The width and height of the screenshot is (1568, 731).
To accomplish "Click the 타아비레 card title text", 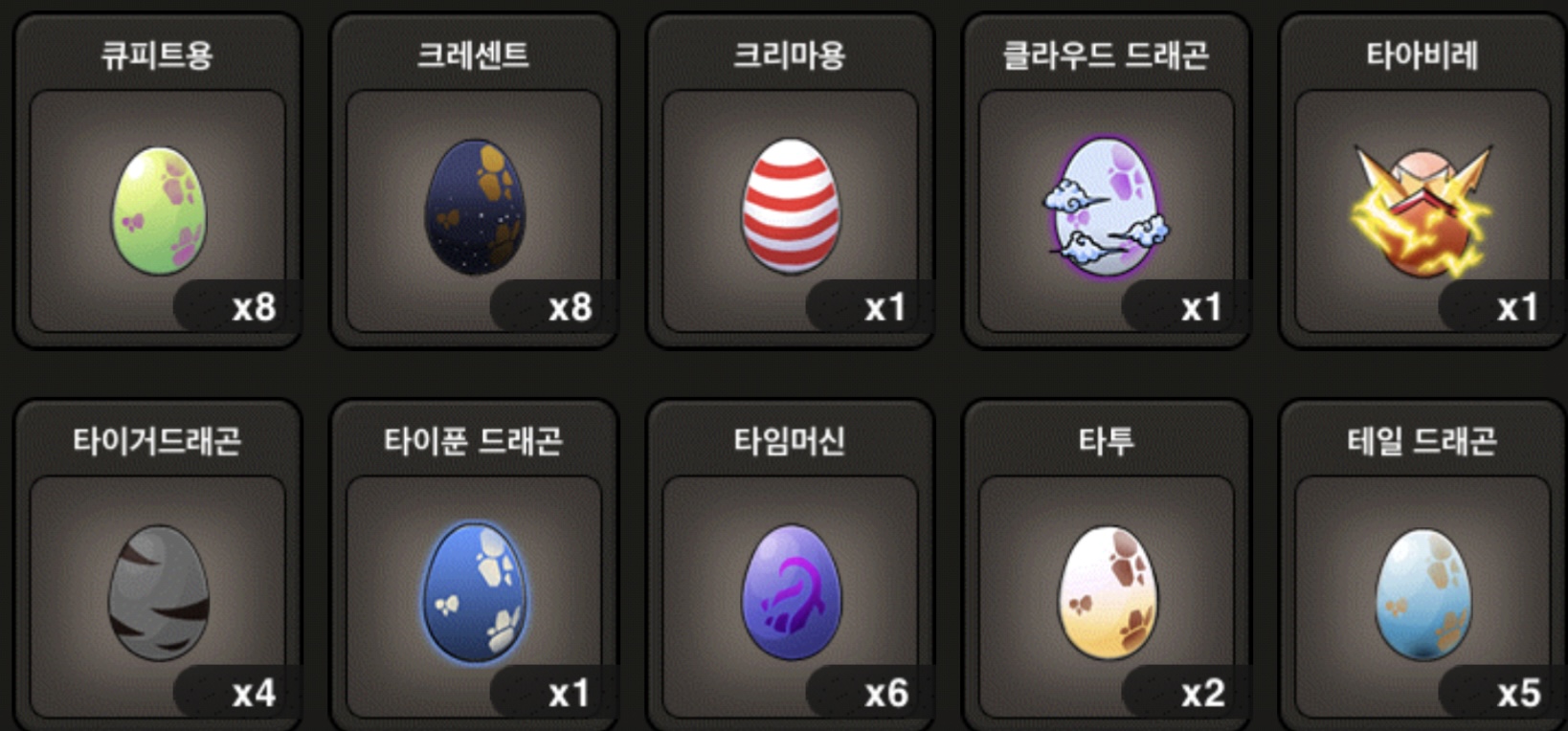I will (x=1422, y=55).
